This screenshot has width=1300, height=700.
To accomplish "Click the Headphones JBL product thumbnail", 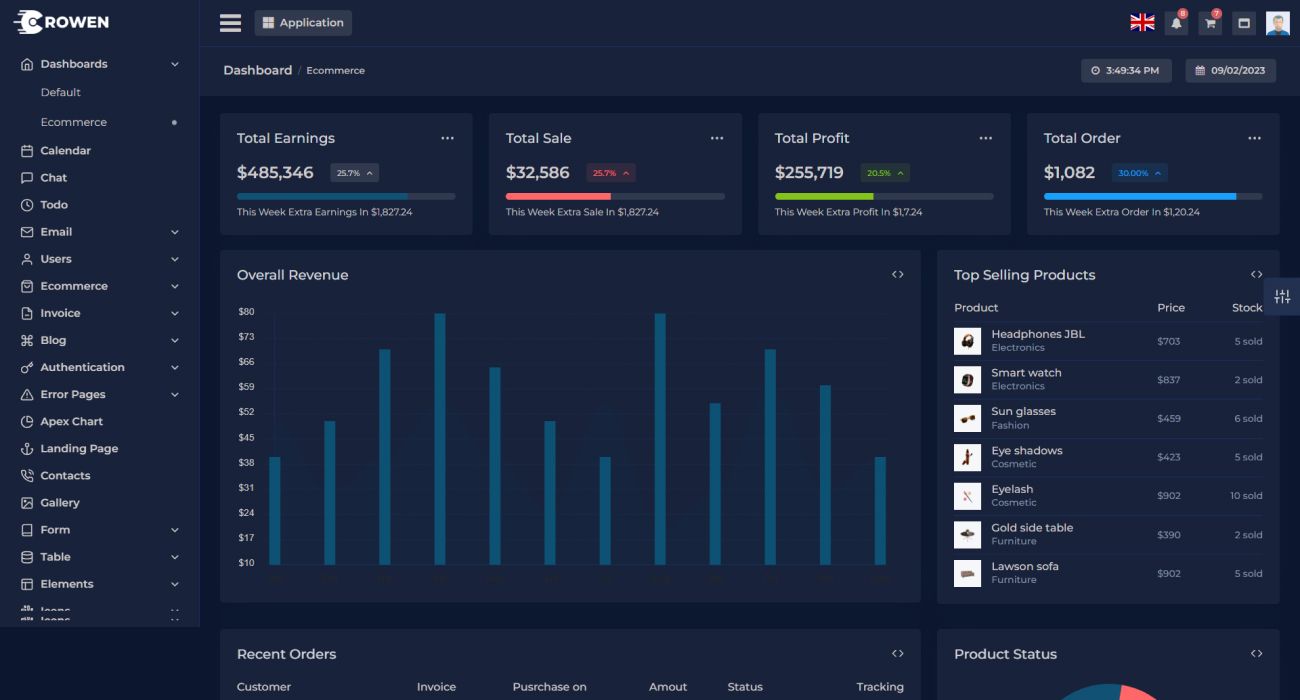I will point(967,341).
